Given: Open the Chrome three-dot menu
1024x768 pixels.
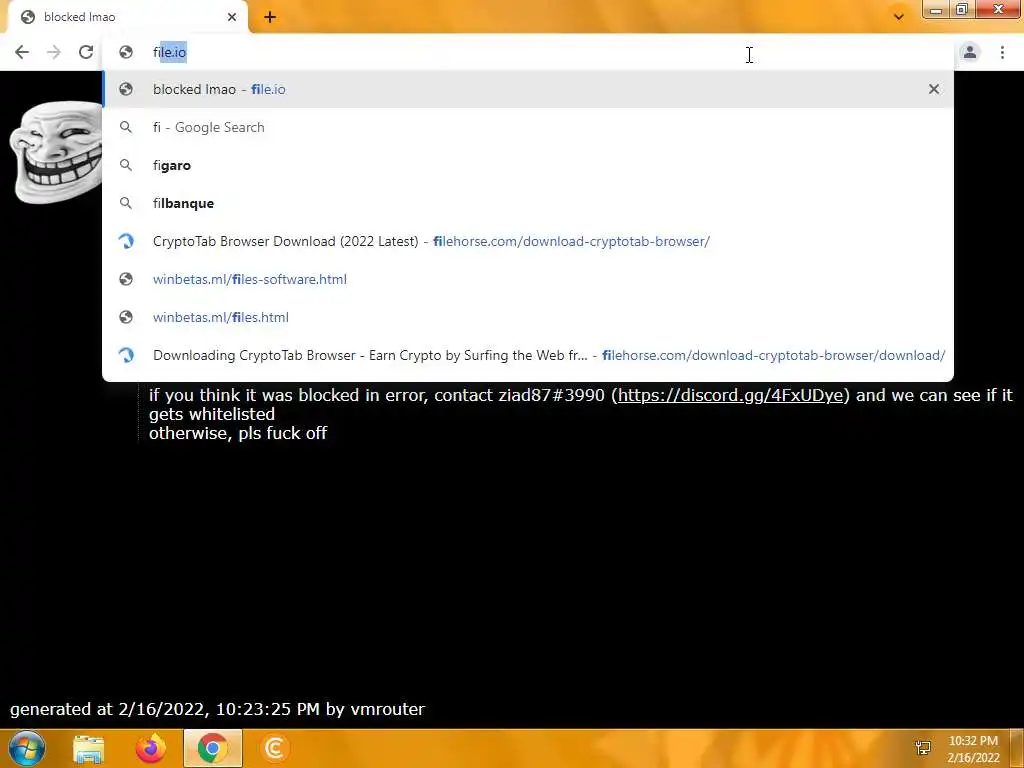Looking at the screenshot, I should click(1002, 52).
